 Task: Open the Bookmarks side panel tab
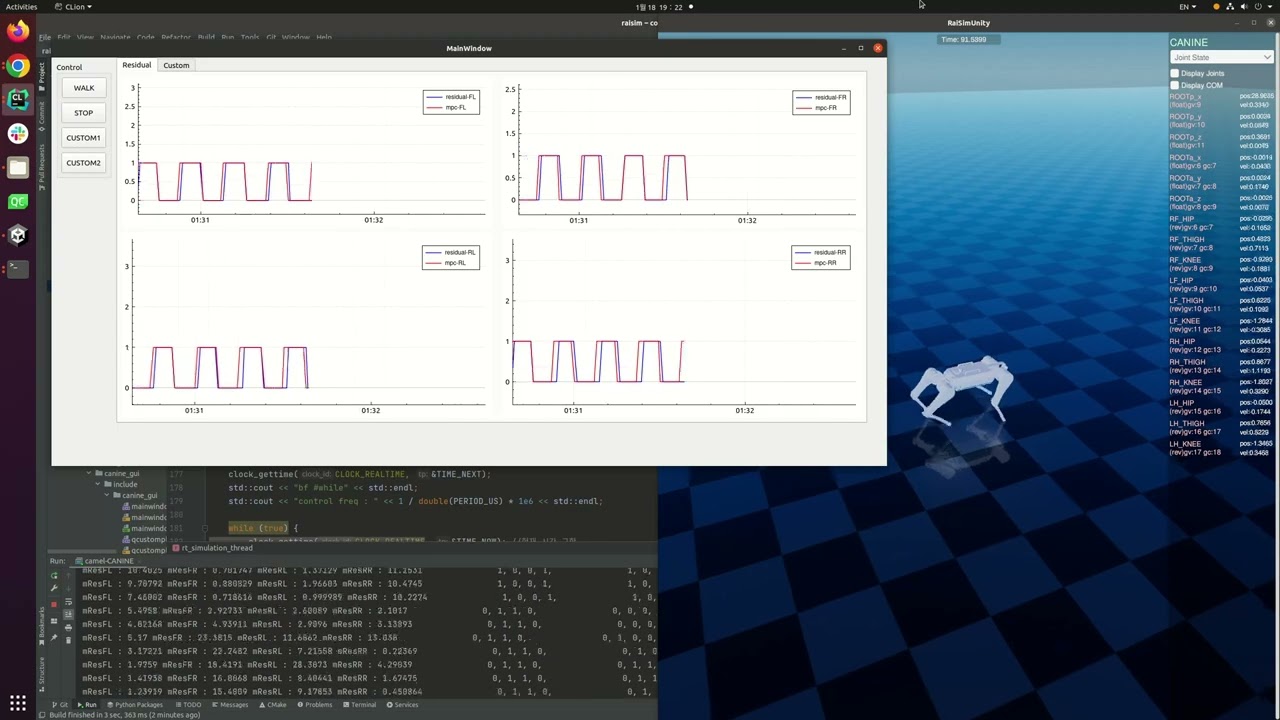pos(42,628)
